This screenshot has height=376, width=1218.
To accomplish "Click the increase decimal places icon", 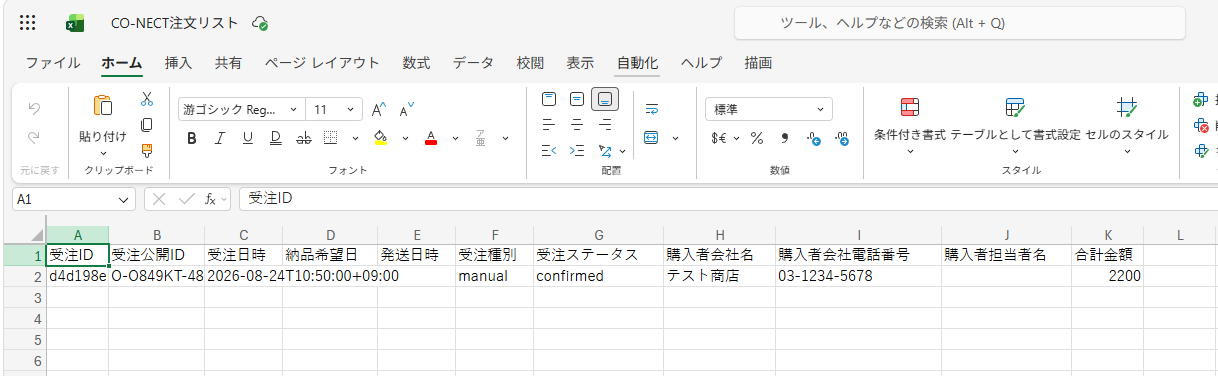I will click(813, 138).
